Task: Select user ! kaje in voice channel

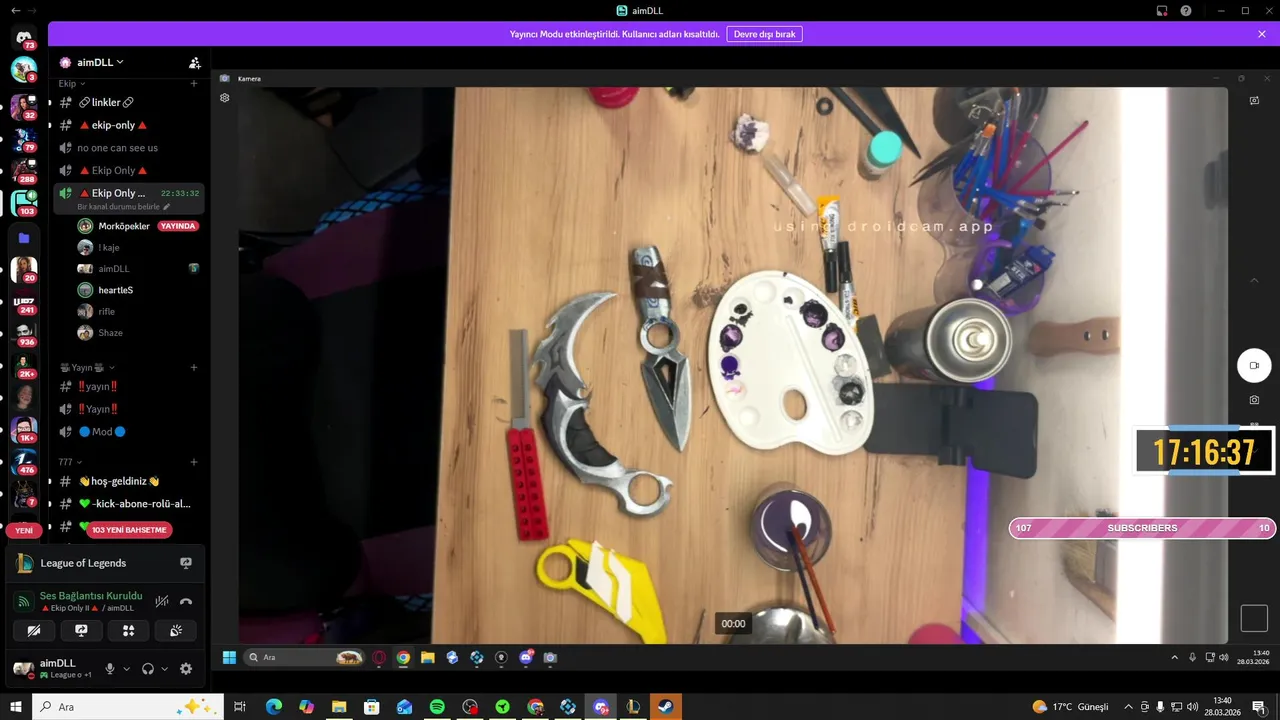Action: (109, 247)
